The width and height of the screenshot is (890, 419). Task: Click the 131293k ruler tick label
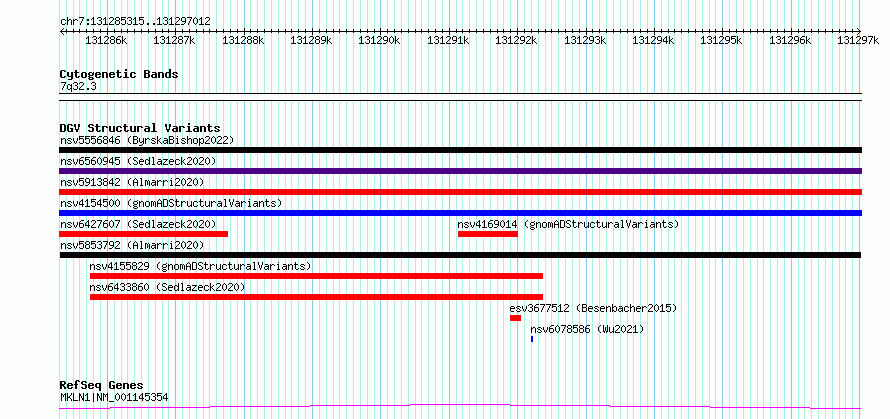pos(585,40)
